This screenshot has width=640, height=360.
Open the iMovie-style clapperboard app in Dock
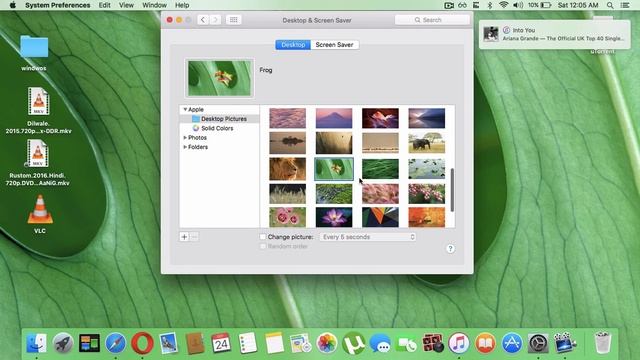tap(565, 343)
